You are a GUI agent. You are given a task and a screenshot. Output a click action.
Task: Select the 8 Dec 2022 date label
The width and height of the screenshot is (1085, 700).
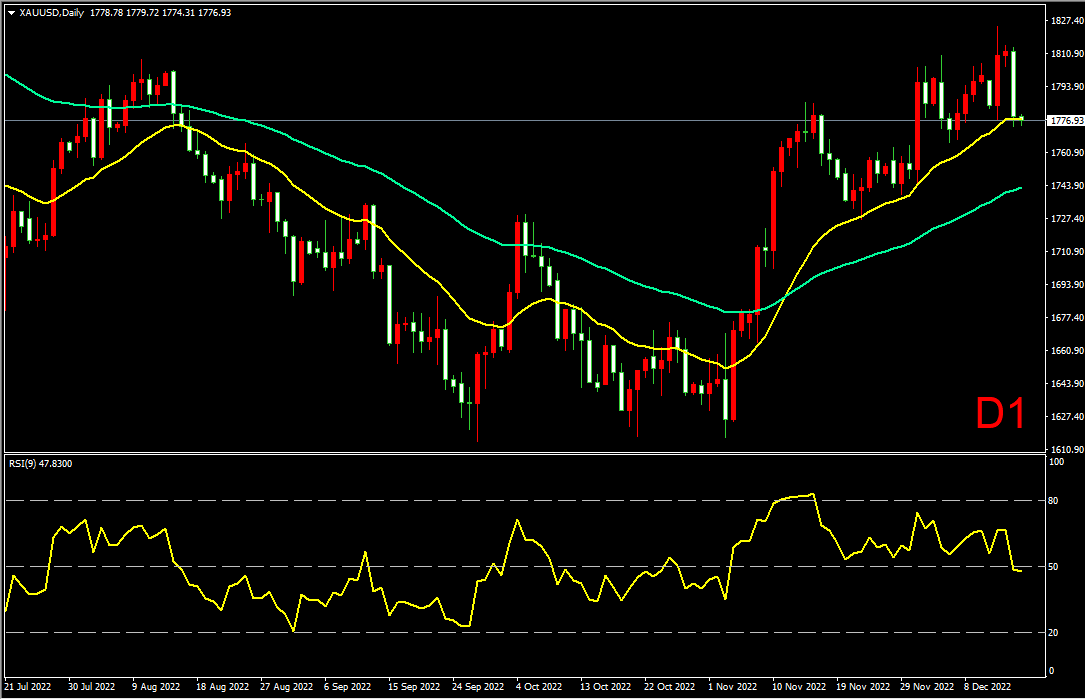[986, 688]
